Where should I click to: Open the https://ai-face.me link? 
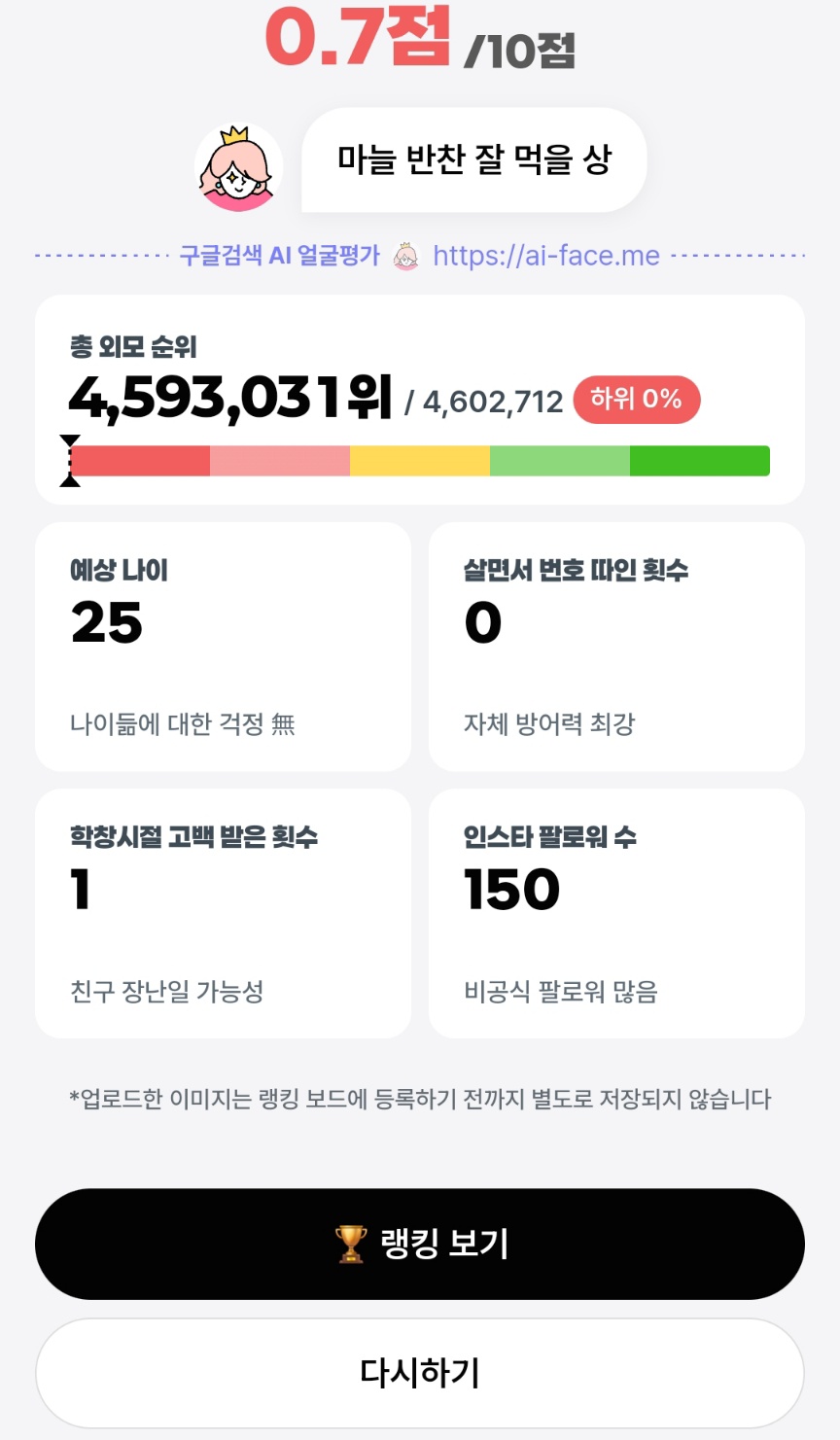pyautogui.click(x=546, y=256)
